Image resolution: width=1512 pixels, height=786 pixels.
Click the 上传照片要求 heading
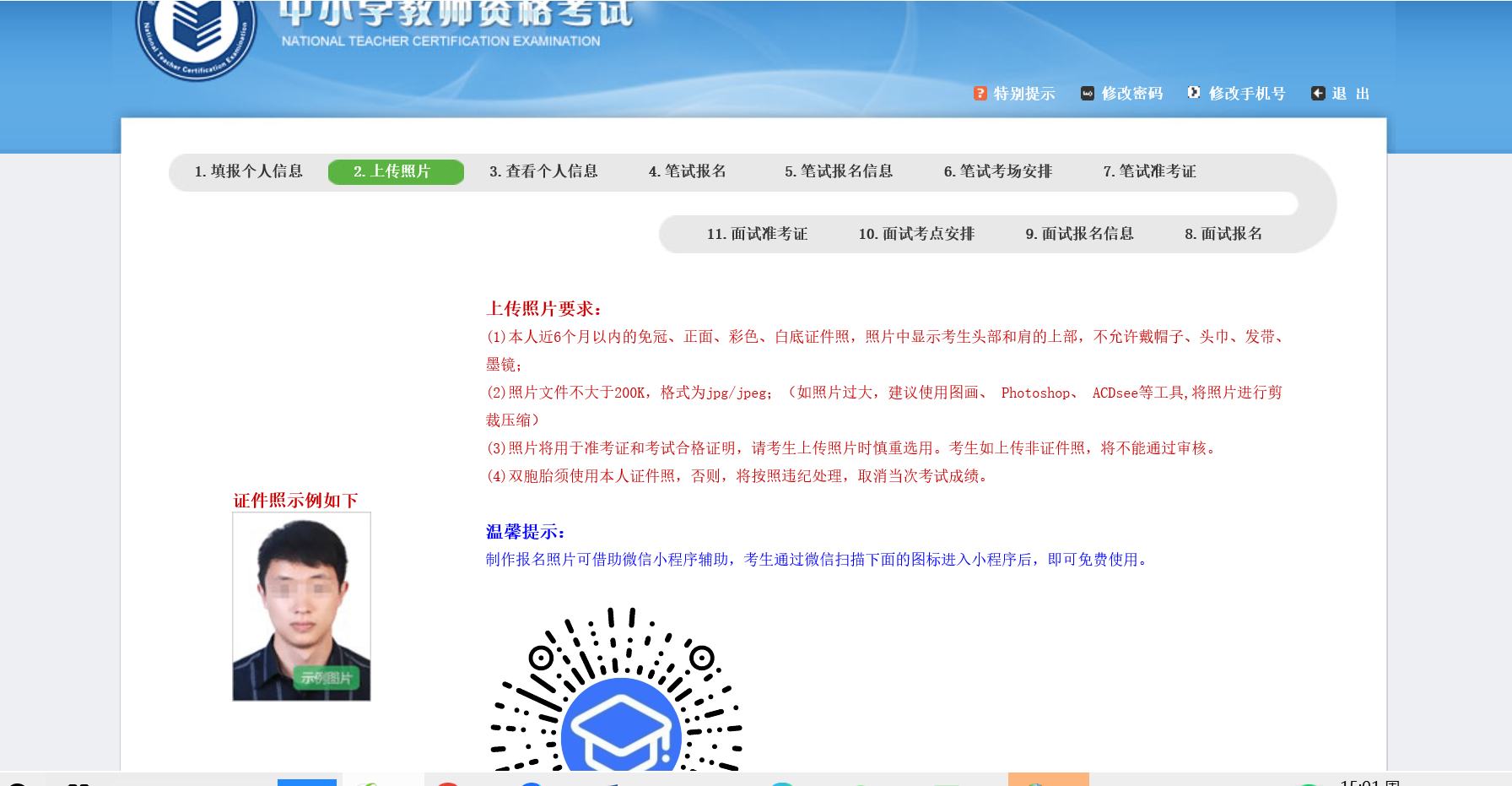tap(544, 309)
